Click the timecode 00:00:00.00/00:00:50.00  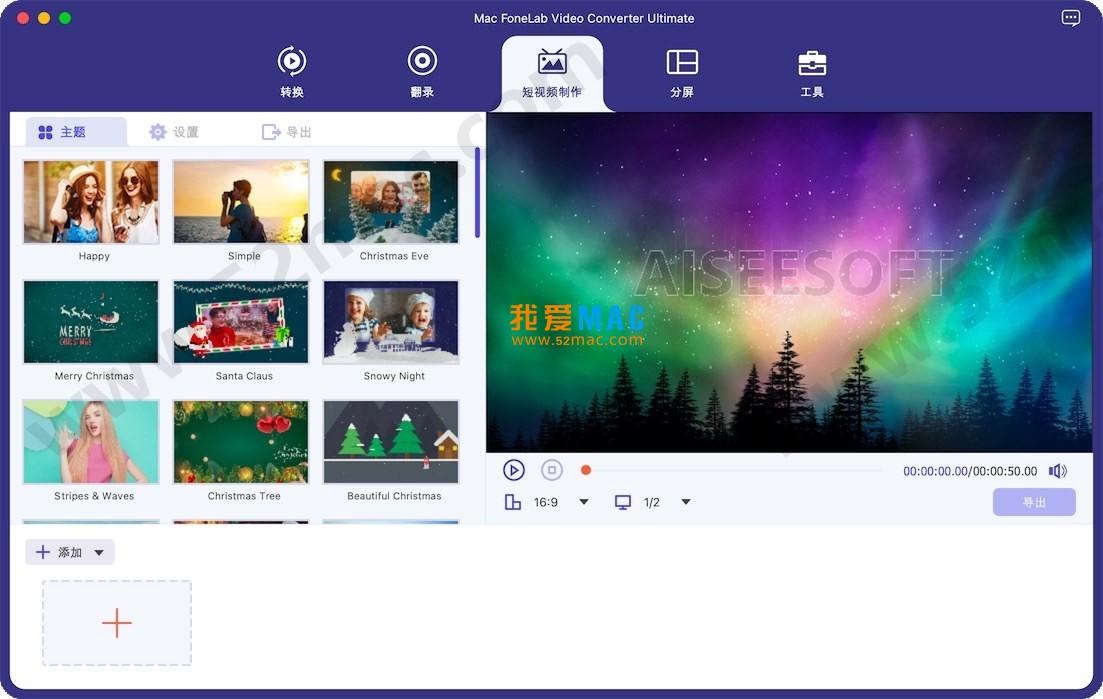(970, 471)
